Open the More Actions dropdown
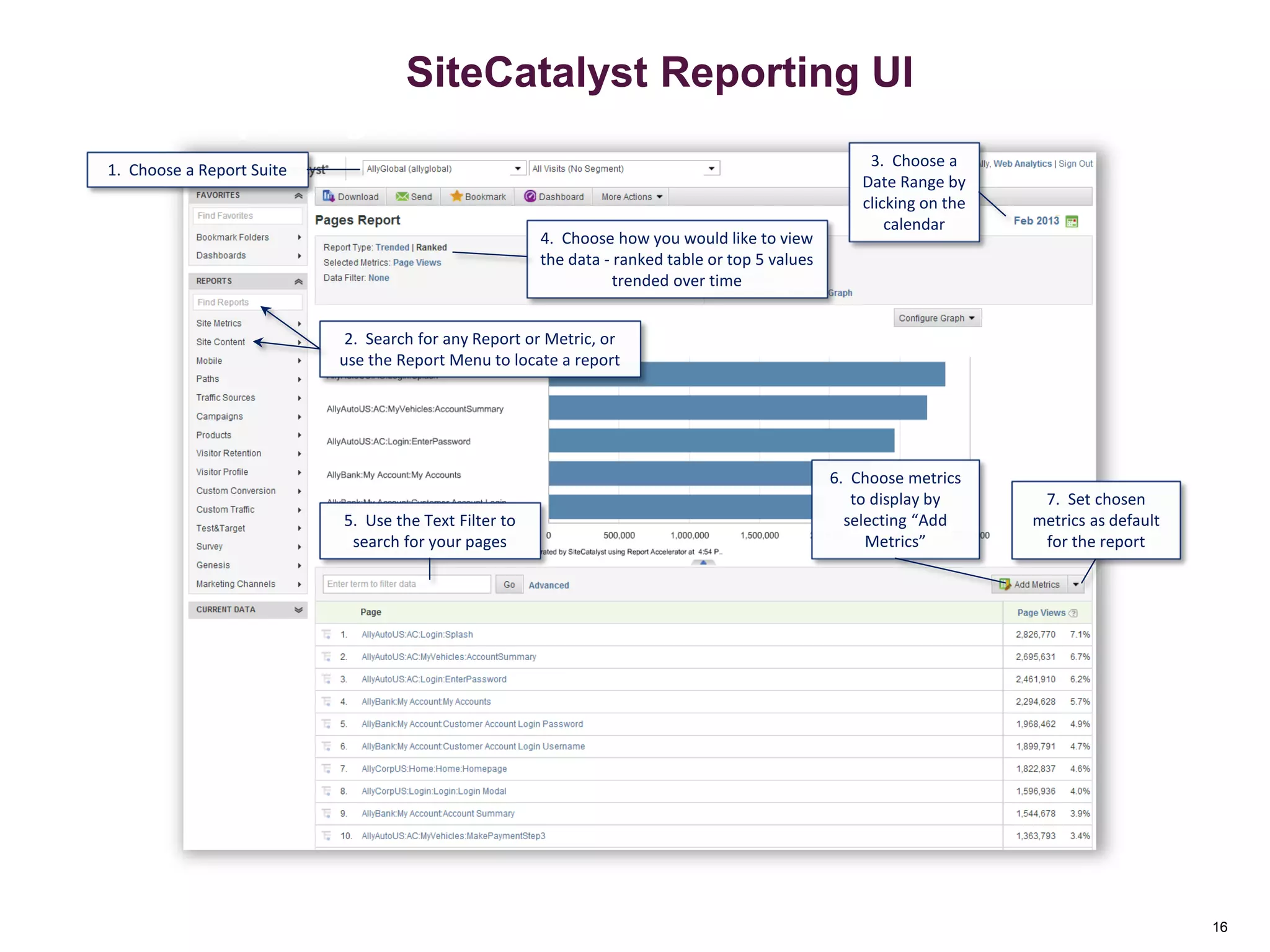This screenshot has width=1270, height=952. click(631, 196)
